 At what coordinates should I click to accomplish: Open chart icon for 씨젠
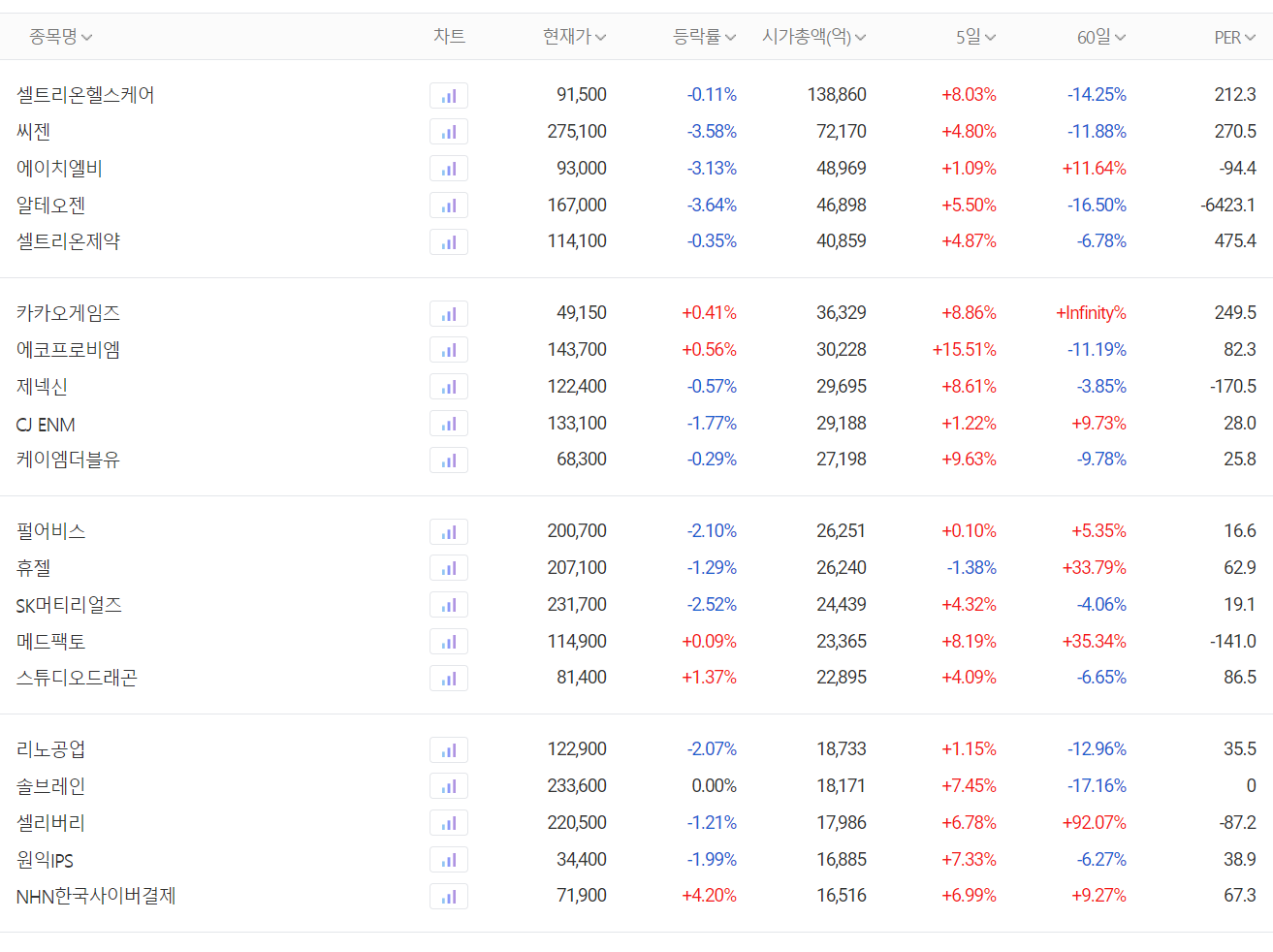coord(449,132)
